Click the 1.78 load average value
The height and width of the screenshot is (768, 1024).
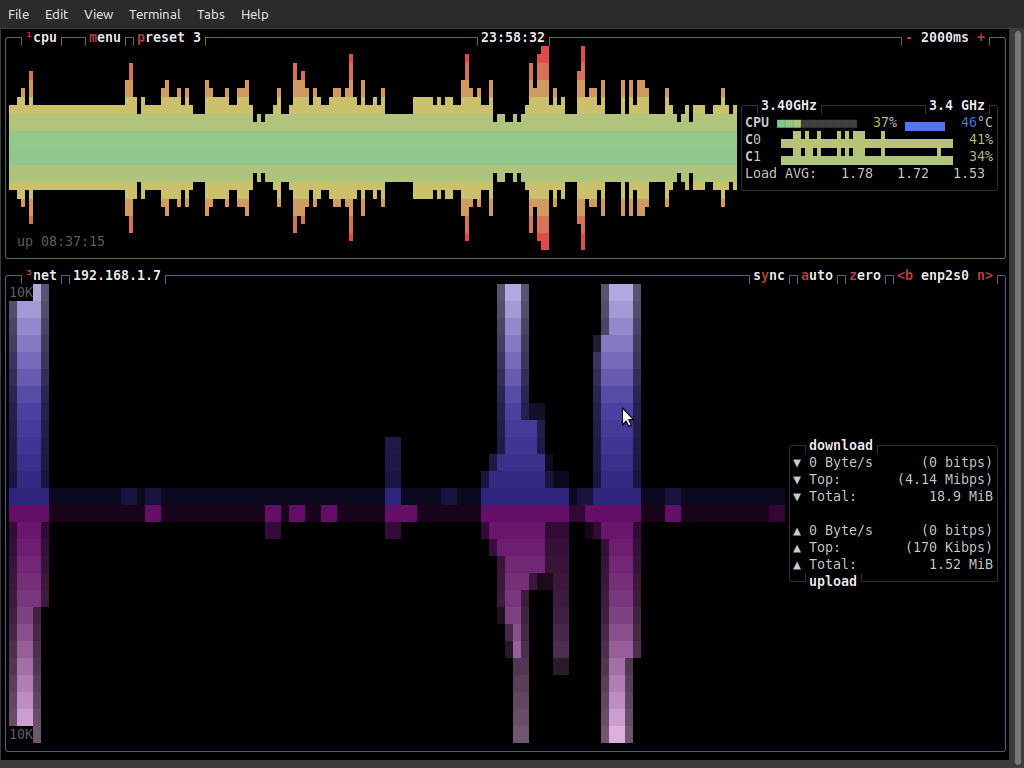tap(857, 174)
